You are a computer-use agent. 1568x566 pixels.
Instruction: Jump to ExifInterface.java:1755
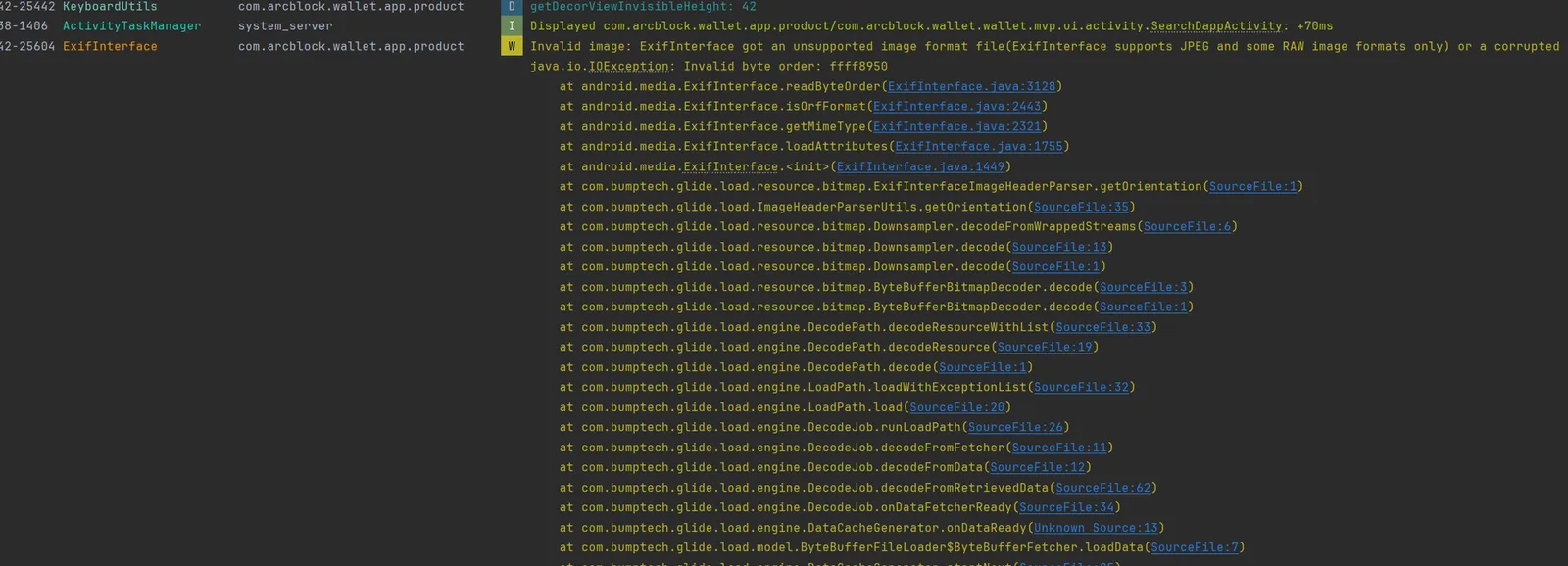point(978,146)
